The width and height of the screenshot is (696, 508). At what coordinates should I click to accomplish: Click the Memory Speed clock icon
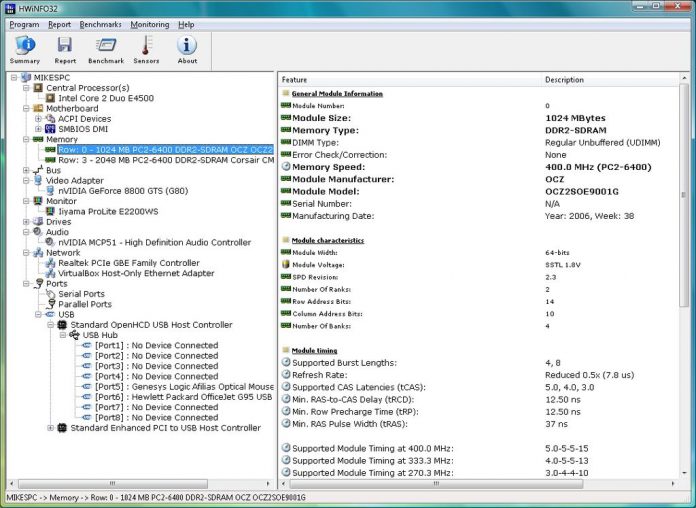pyautogui.click(x=286, y=167)
